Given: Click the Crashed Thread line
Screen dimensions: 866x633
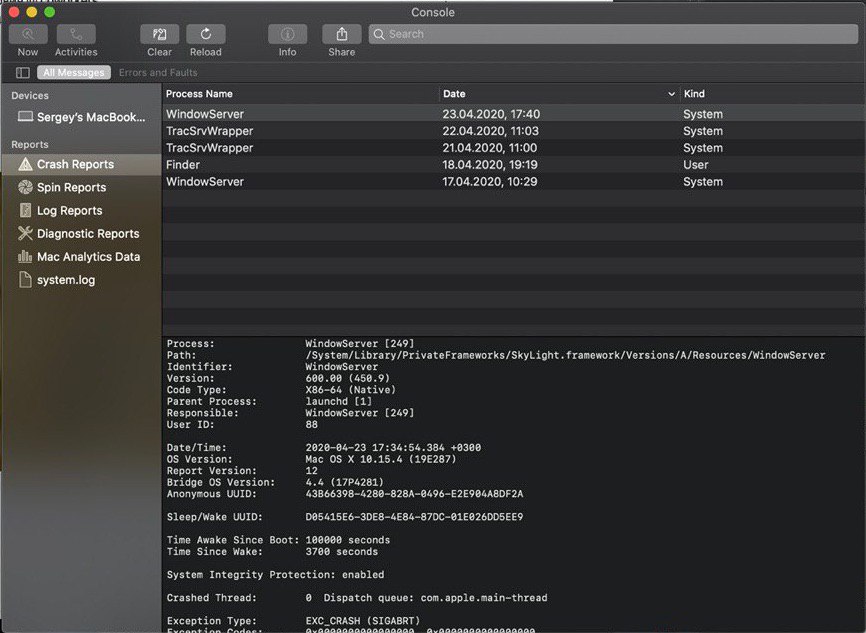Looking at the screenshot, I should [357, 598].
